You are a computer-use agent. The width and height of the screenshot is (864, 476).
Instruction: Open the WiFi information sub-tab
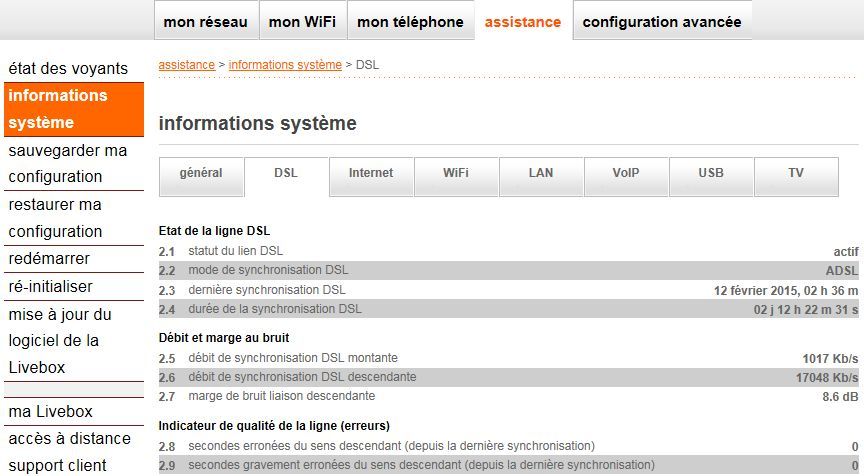456,174
